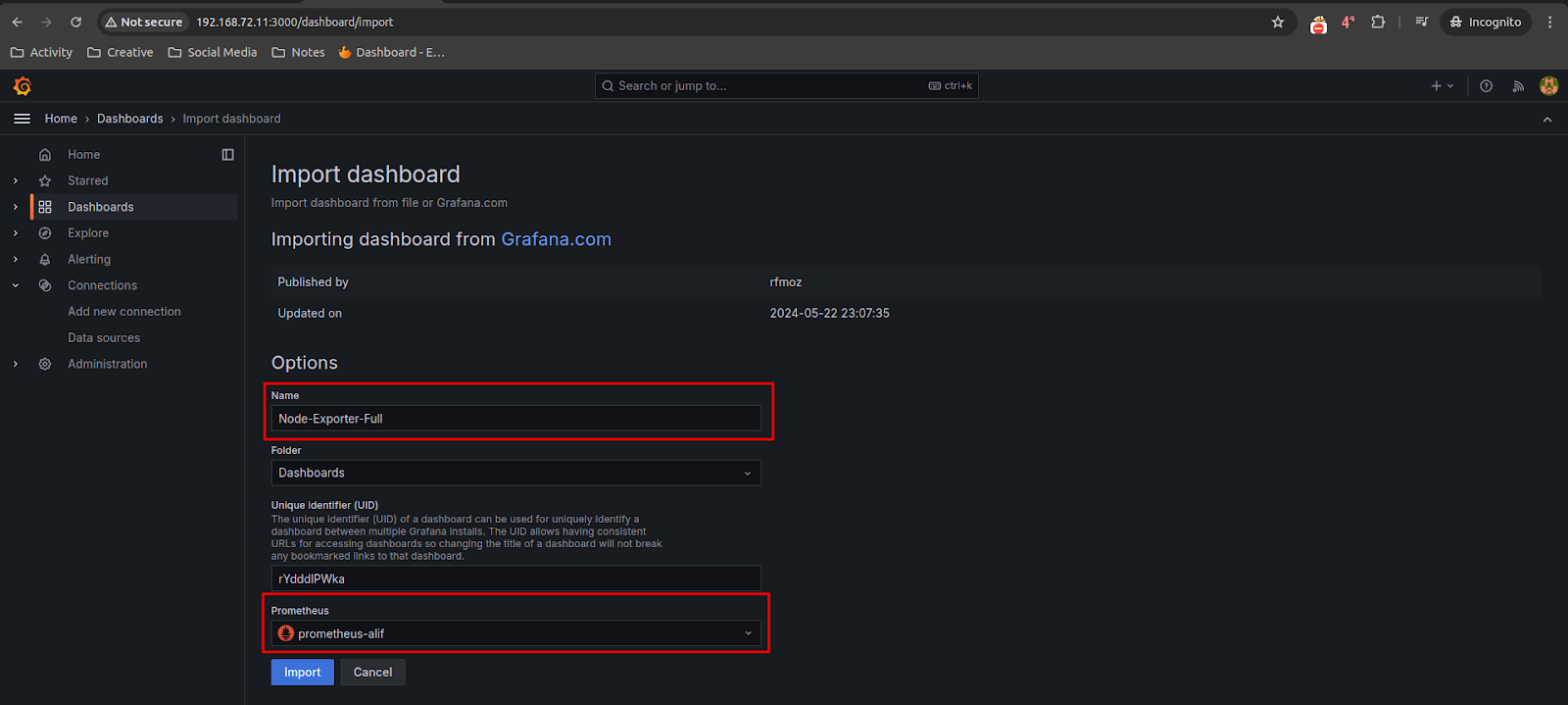Click the Import button
1568x705 pixels.
coord(303,673)
